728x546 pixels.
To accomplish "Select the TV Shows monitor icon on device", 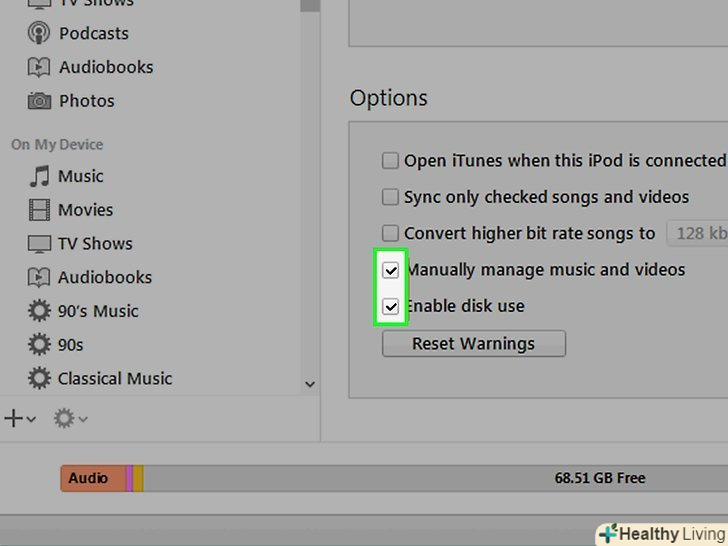I will tap(39, 244).
